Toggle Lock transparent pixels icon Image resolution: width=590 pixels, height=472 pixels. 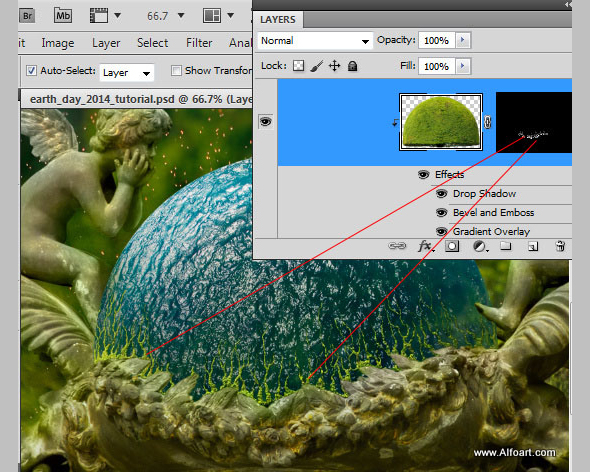(x=298, y=66)
